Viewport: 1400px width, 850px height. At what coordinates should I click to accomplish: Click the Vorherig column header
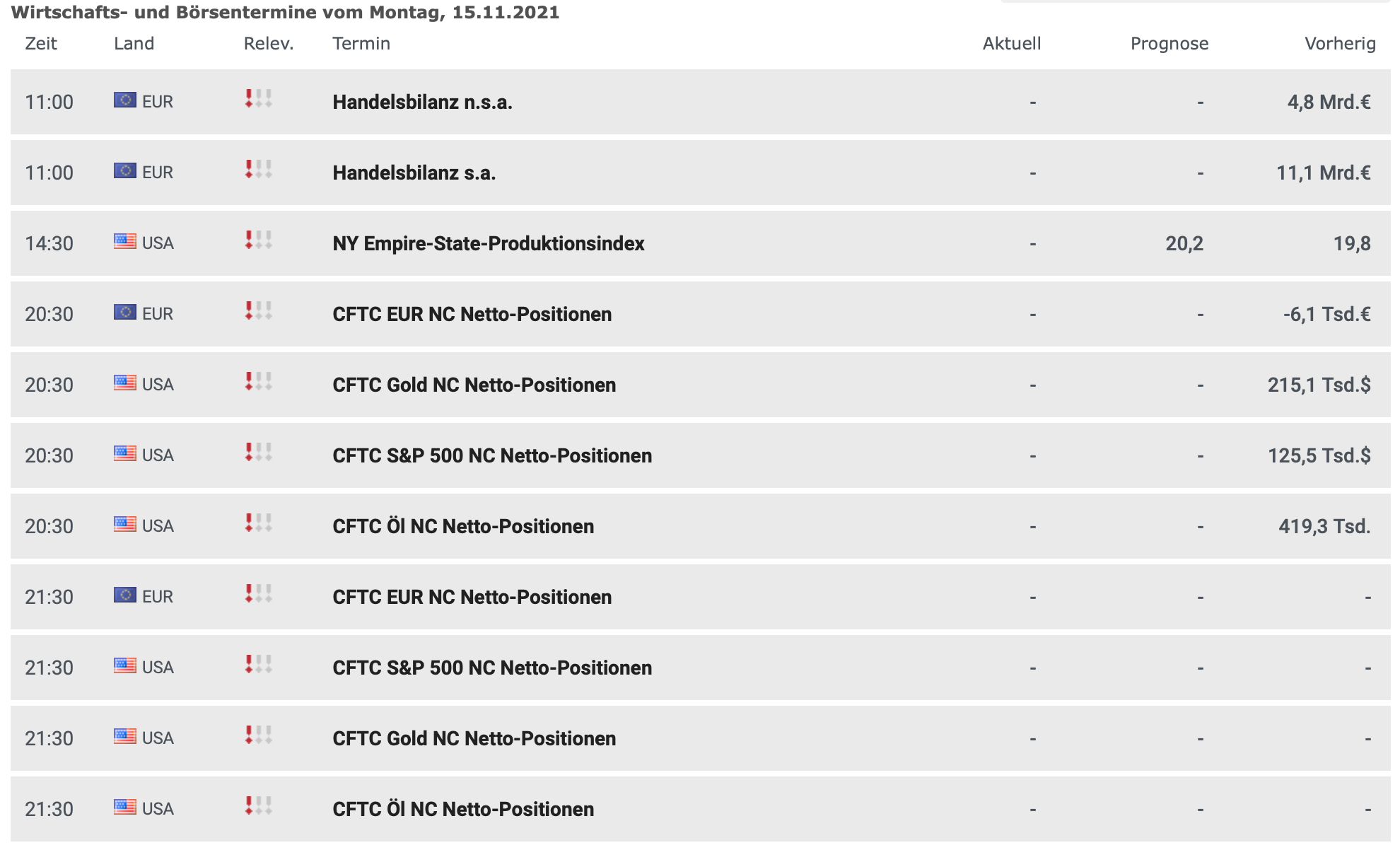(x=1340, y=44)
